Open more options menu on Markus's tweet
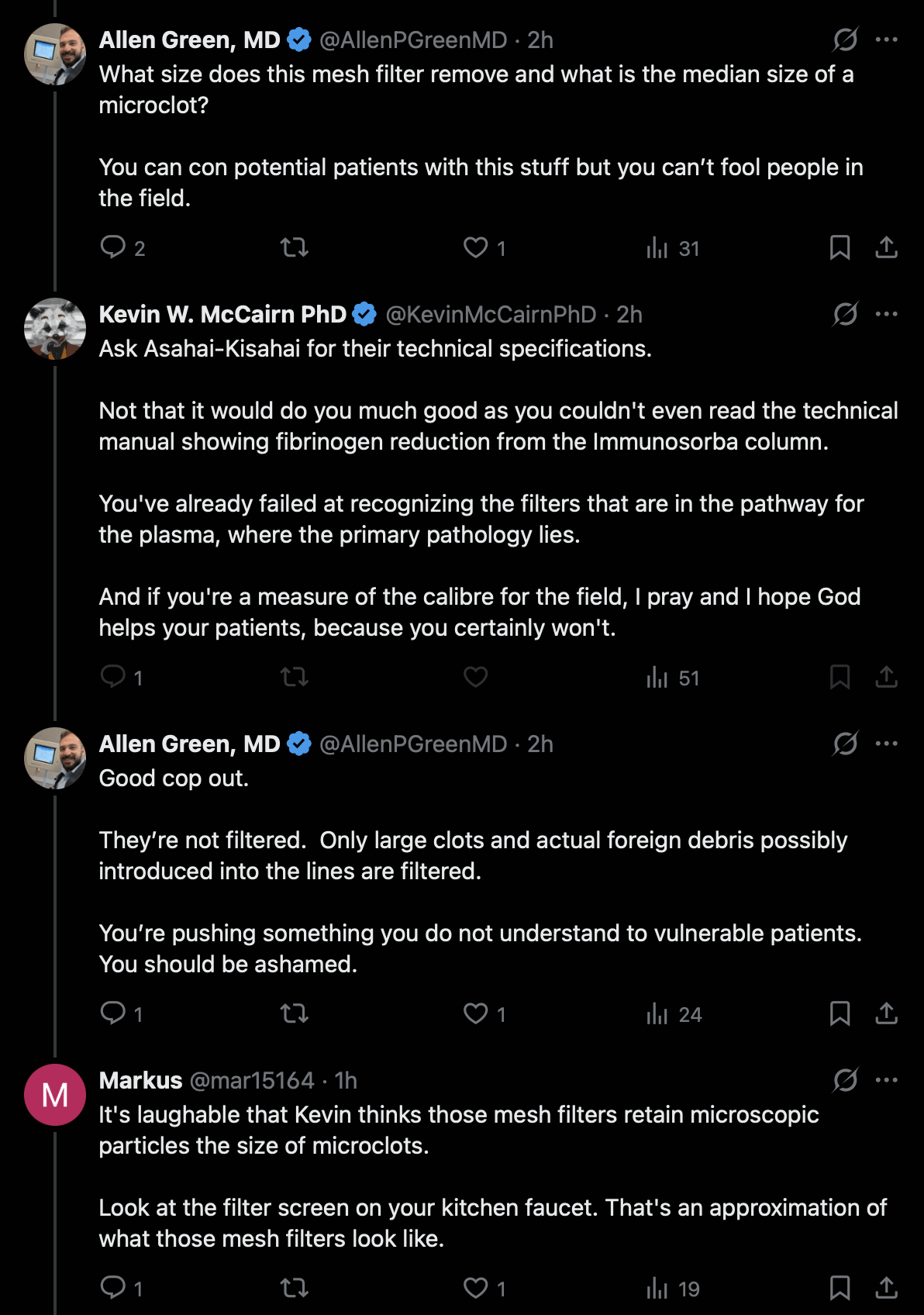This screenshot has height=1315, width=924. (886, 1080)
